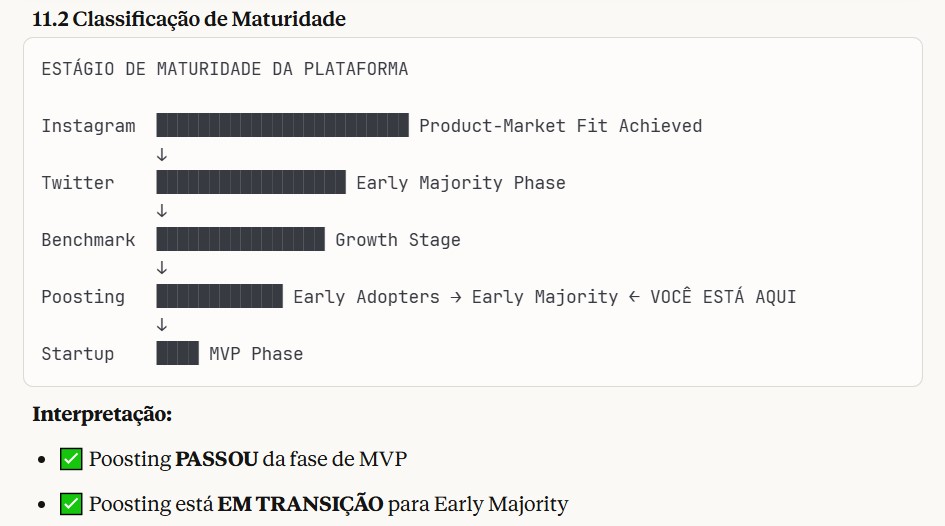Click the "ESTÁGIO DE MATURIDADE DA PLATAFORMA" title
The width and height of the screenshot is (945, 526).
(x=225, y=69)
